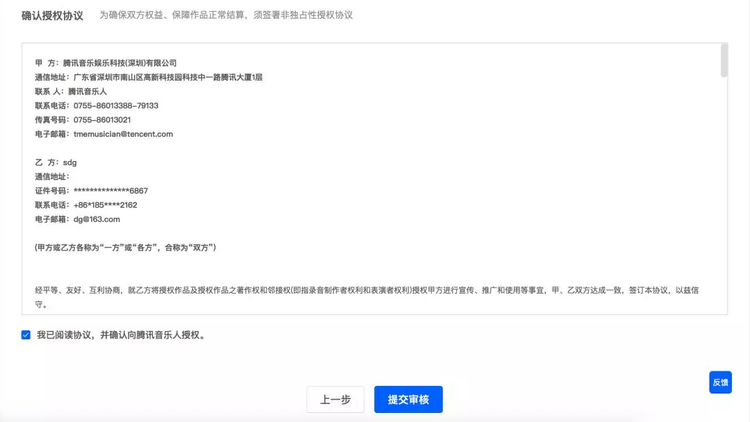Click the 提交审核 submit button

tap(408, 400)
